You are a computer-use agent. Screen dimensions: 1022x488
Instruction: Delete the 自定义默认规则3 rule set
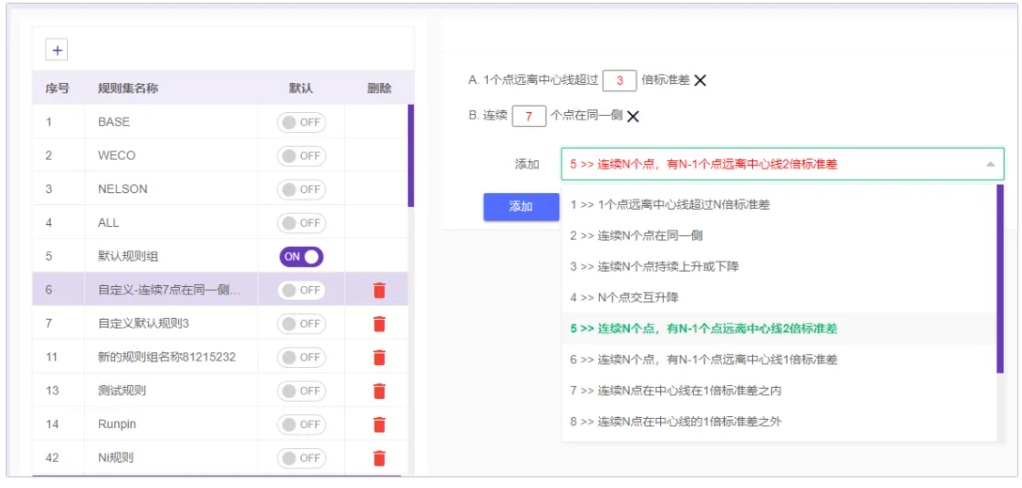[379, 324]
